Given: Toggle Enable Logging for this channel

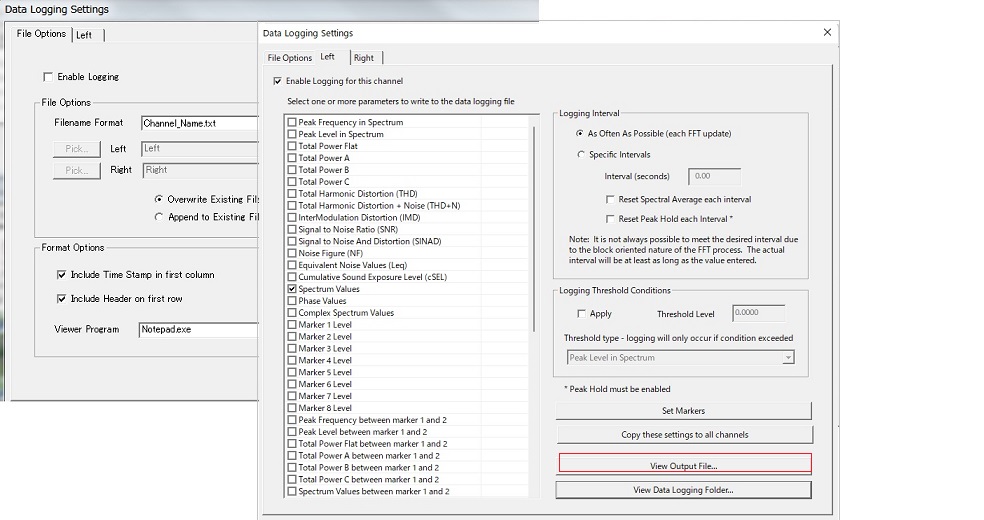Looking at the screenshot, I should click(x=277, y=81).
